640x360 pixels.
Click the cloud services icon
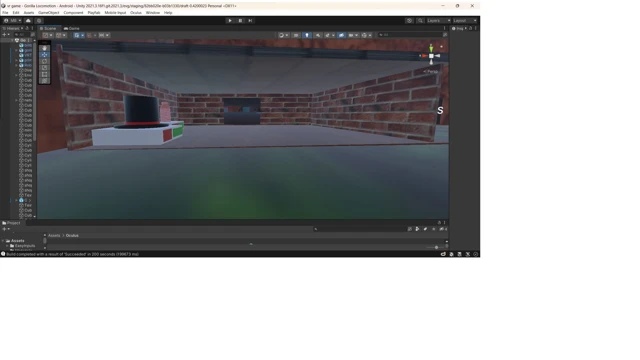(x=28, y=20)
